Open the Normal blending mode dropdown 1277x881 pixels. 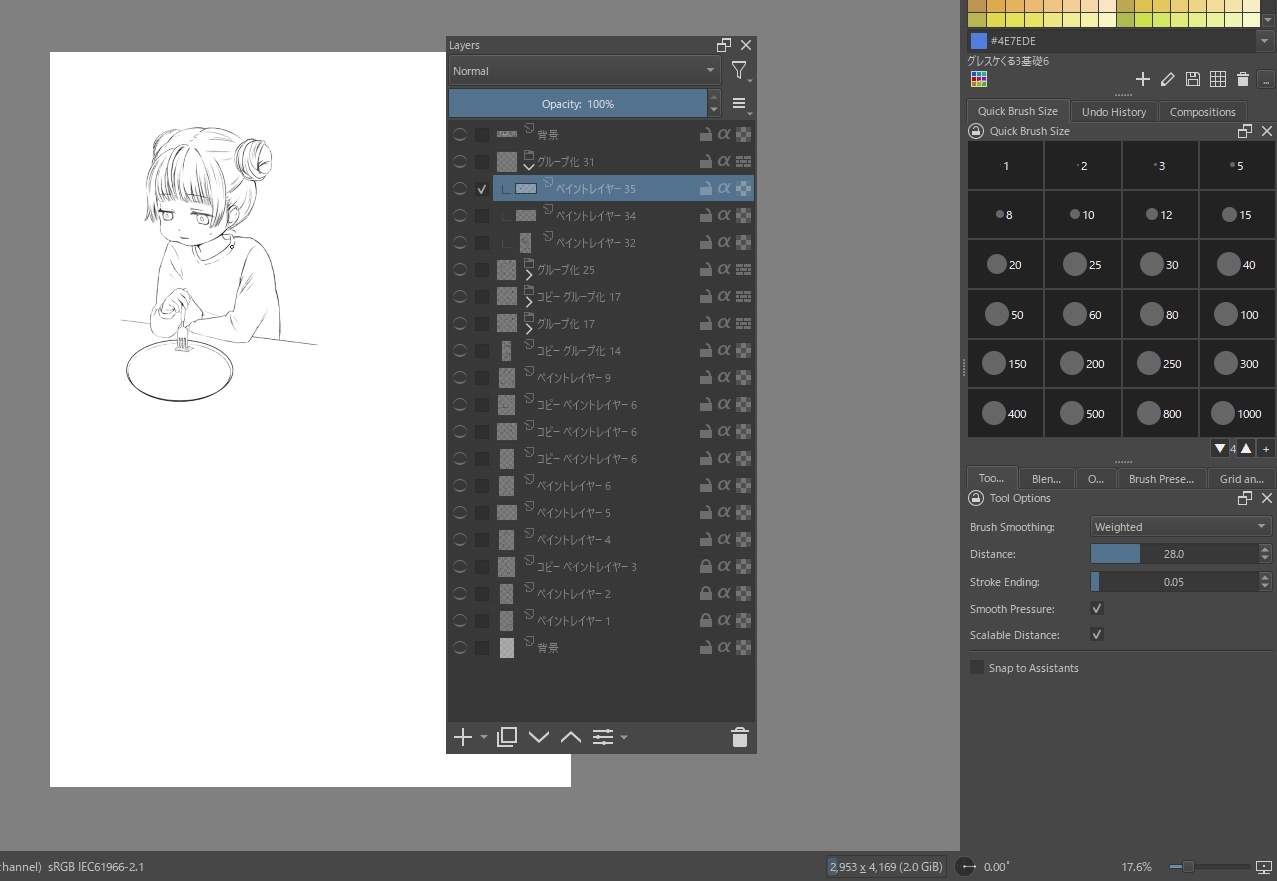pos(584,71)
